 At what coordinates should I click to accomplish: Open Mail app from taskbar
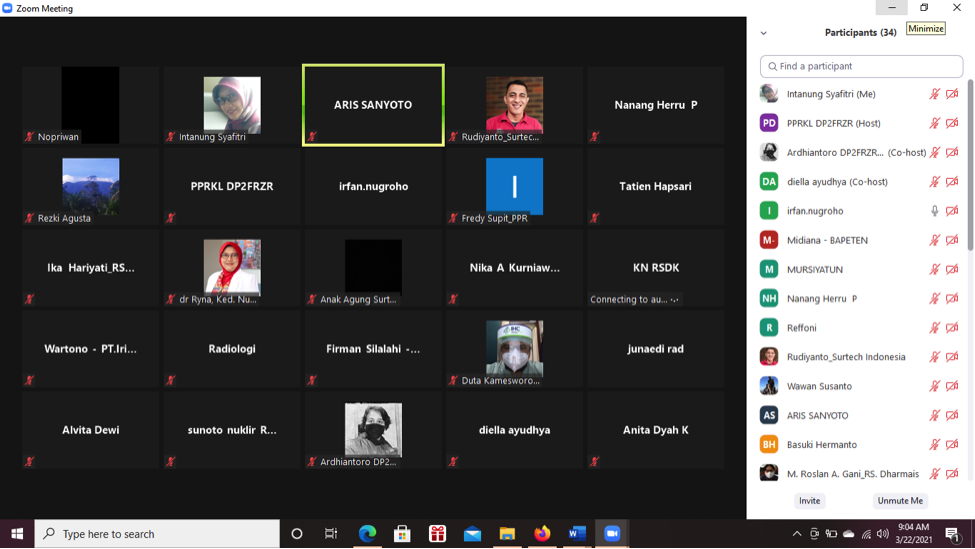473,533
